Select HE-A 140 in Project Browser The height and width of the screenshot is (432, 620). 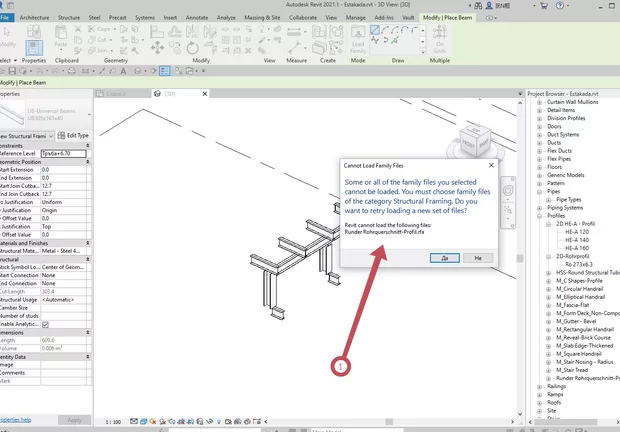pyautogui.click(x=578, y=240)
